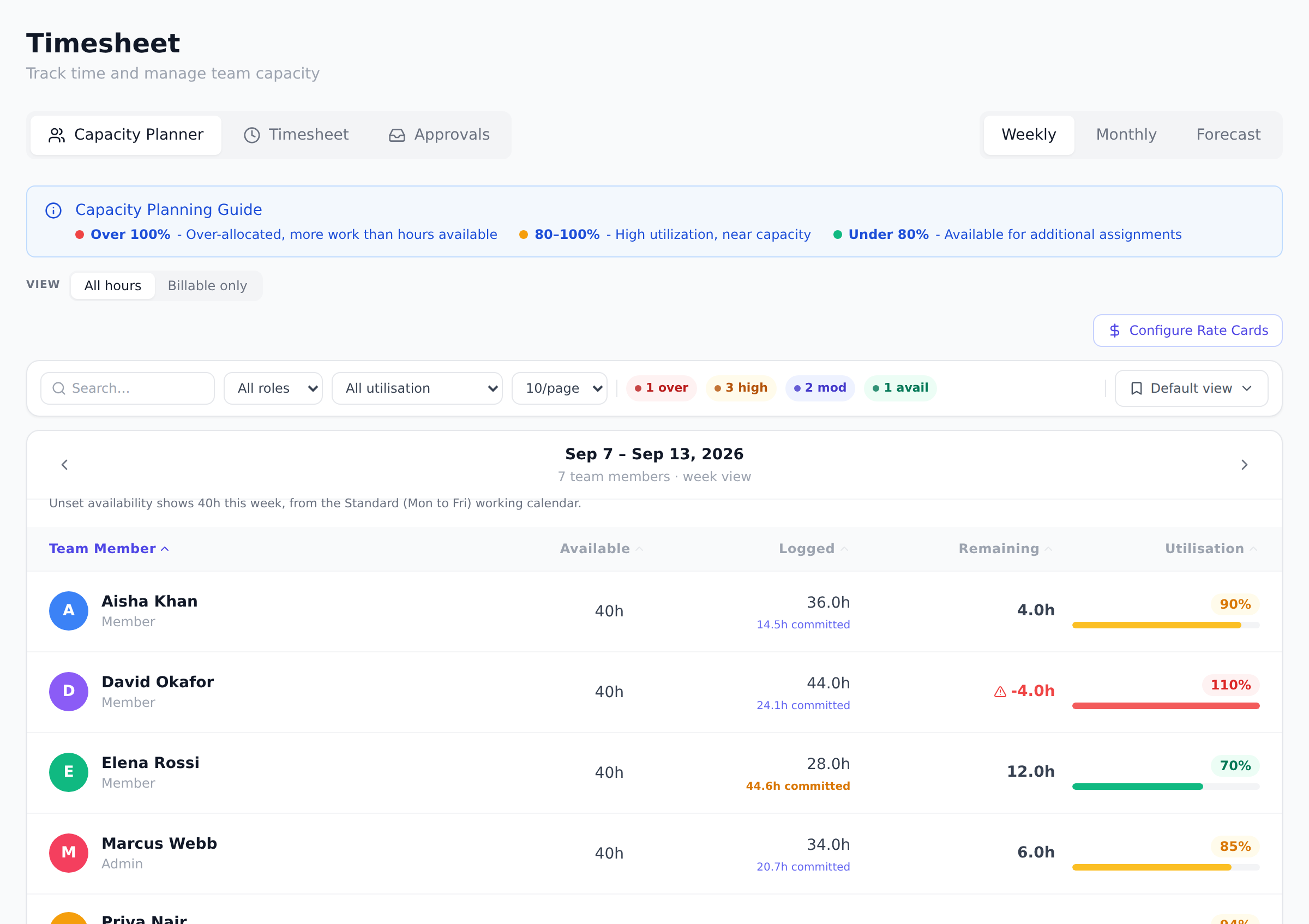Sort by Team Member column

pyautogui.click(x=109, y=549)
